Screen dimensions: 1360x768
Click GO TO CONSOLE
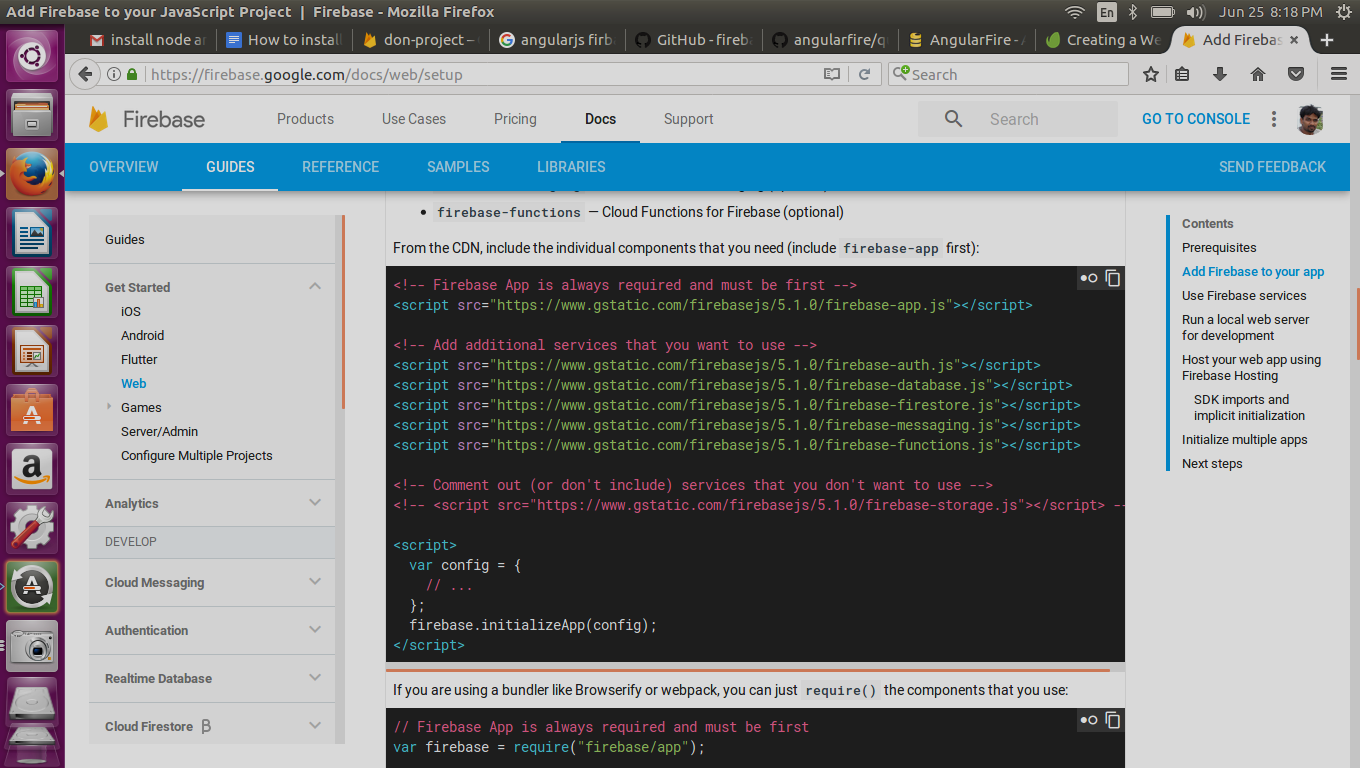(1196, 119)
